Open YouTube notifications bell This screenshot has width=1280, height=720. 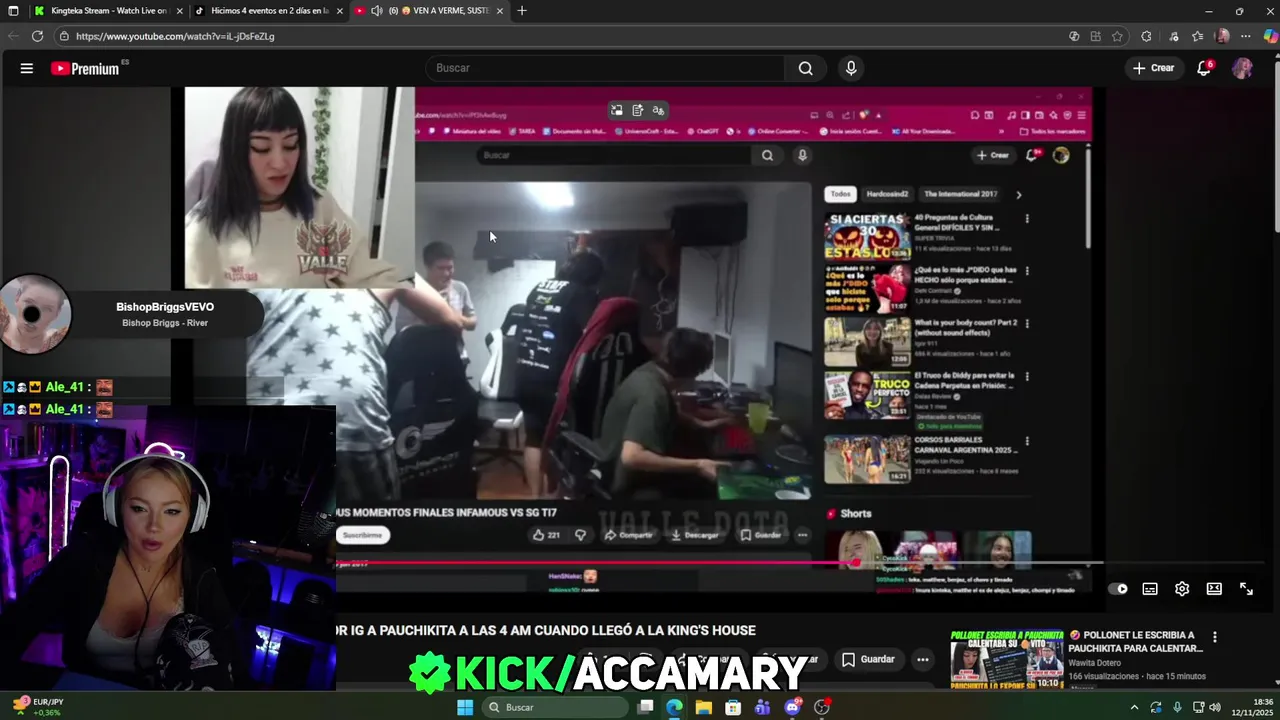point(1205,68)
